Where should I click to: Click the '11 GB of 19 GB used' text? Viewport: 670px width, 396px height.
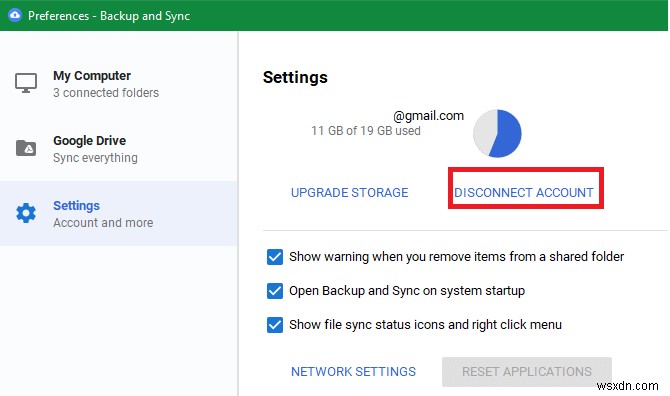click(x=366, y=131)
